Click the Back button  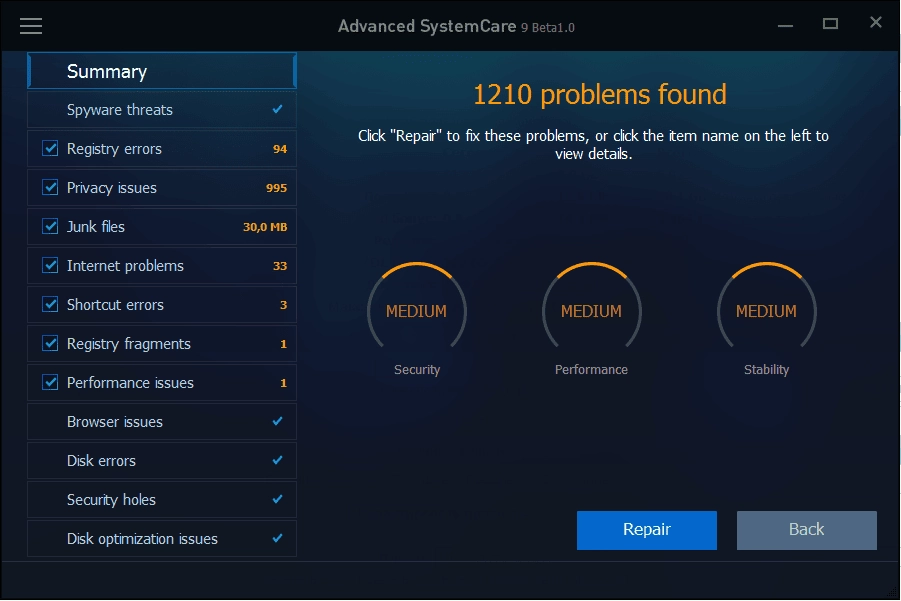click(807, 530)
